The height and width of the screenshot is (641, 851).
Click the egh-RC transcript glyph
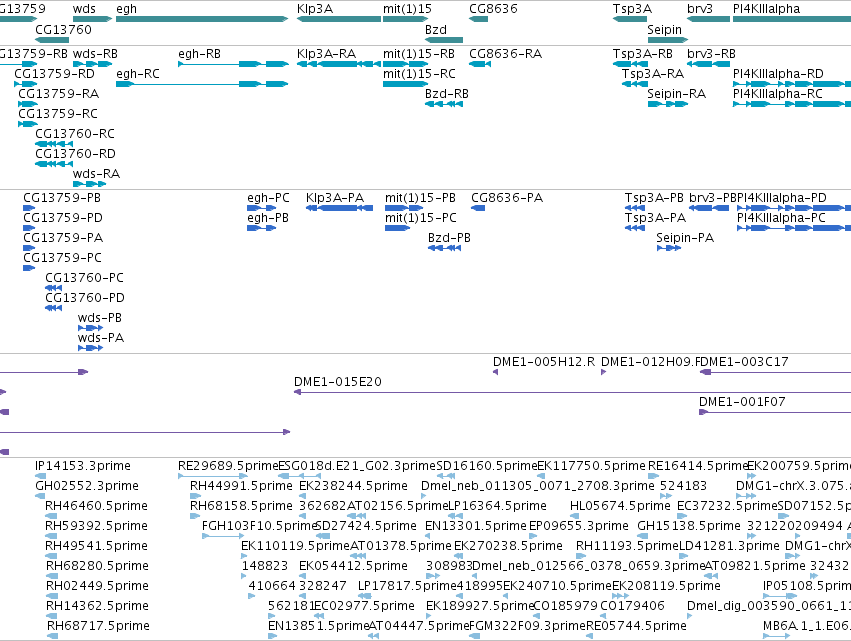click(202, 84)
